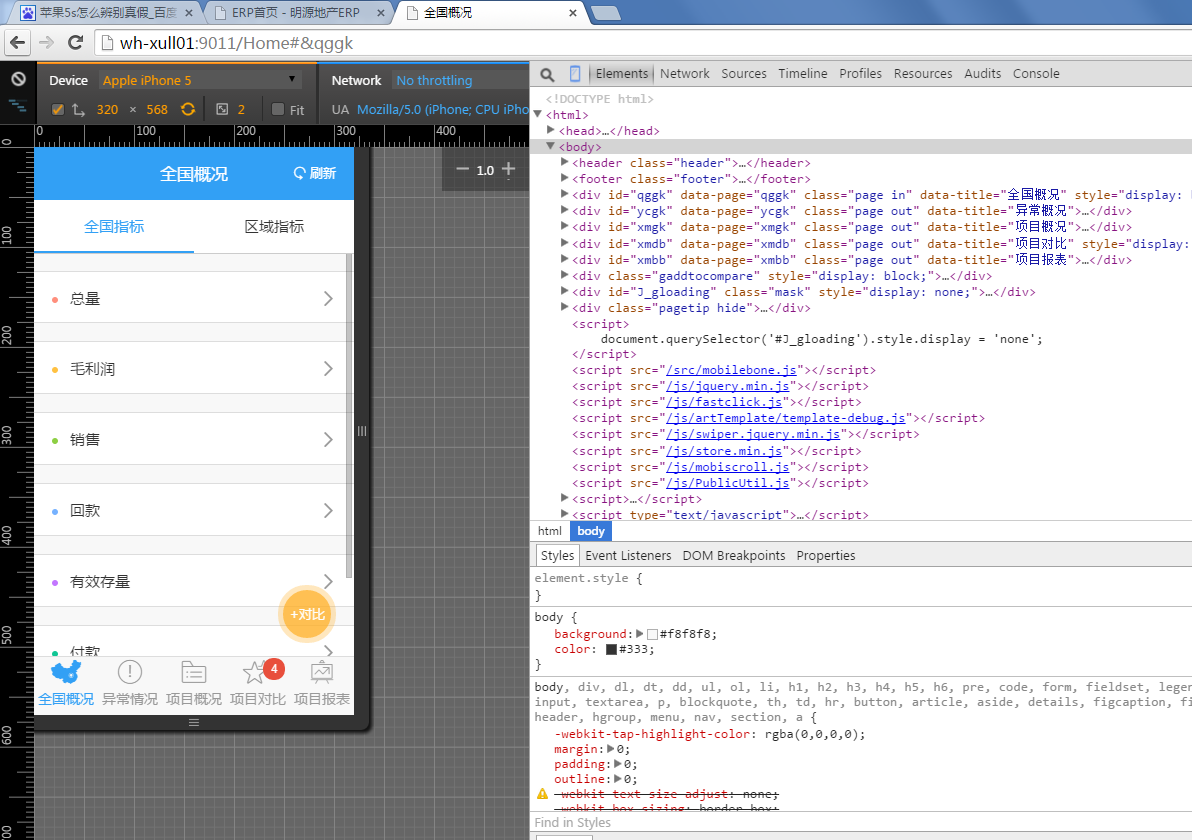Collapse the body node triangle
The height and width of the screenshot is (840, 1192).
pyautogui.click(x=551, y=146)
